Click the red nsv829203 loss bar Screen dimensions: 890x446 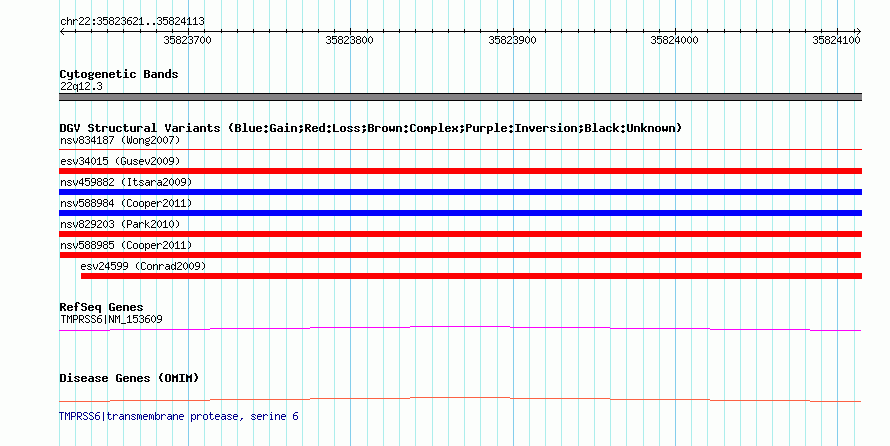(x=460, y=234)
